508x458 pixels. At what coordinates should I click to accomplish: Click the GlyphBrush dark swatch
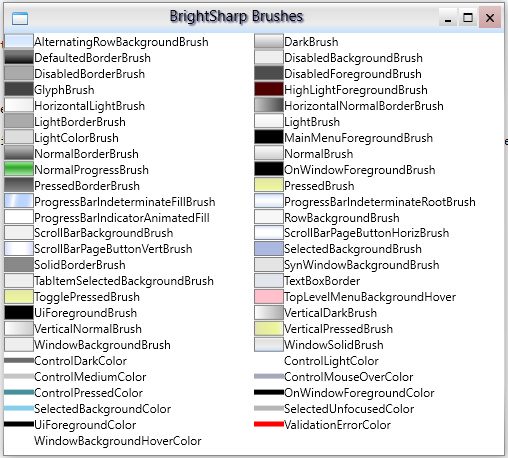tap(19, 89)
